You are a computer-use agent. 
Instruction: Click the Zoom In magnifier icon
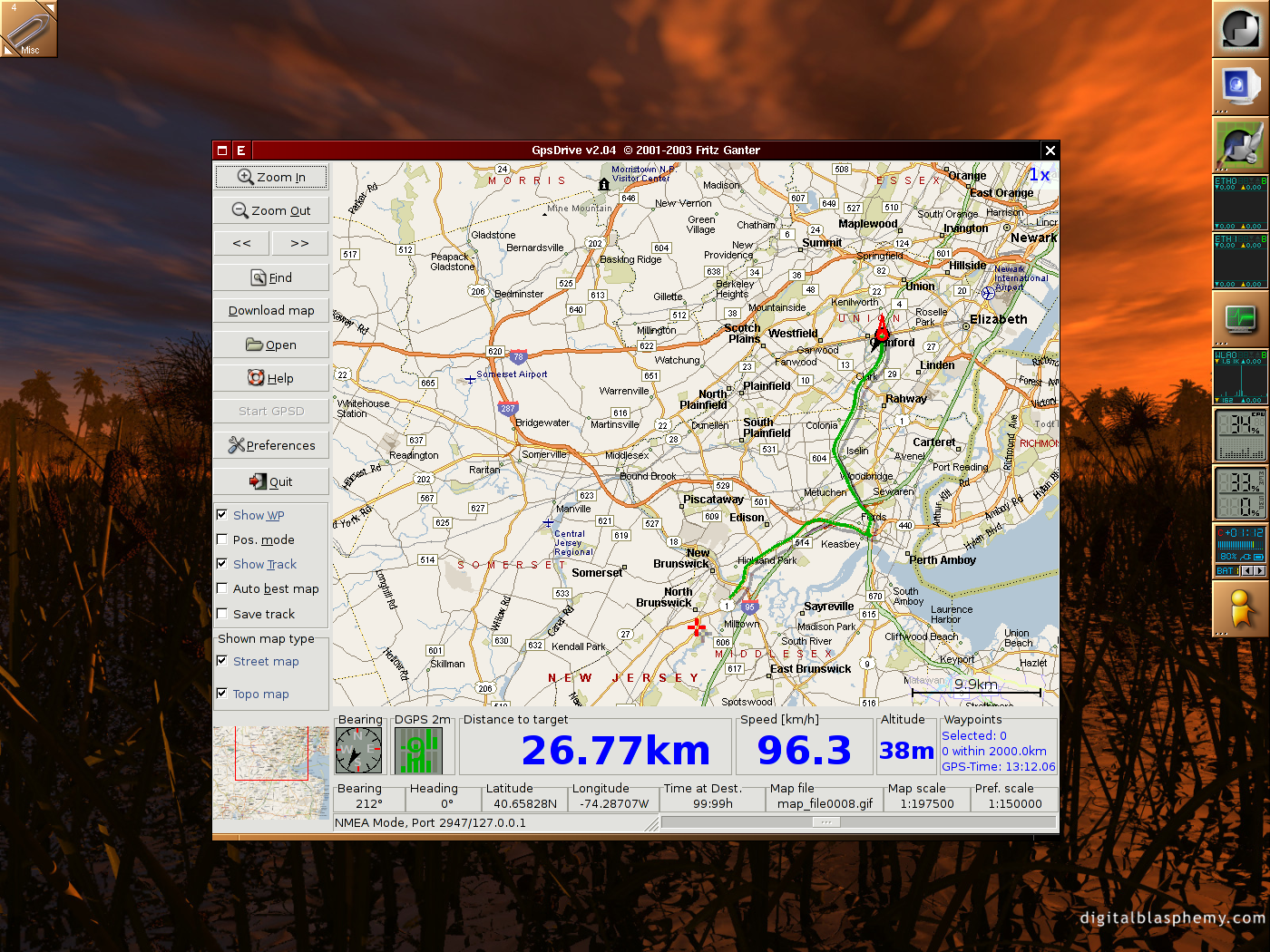(x=245, y=177)
